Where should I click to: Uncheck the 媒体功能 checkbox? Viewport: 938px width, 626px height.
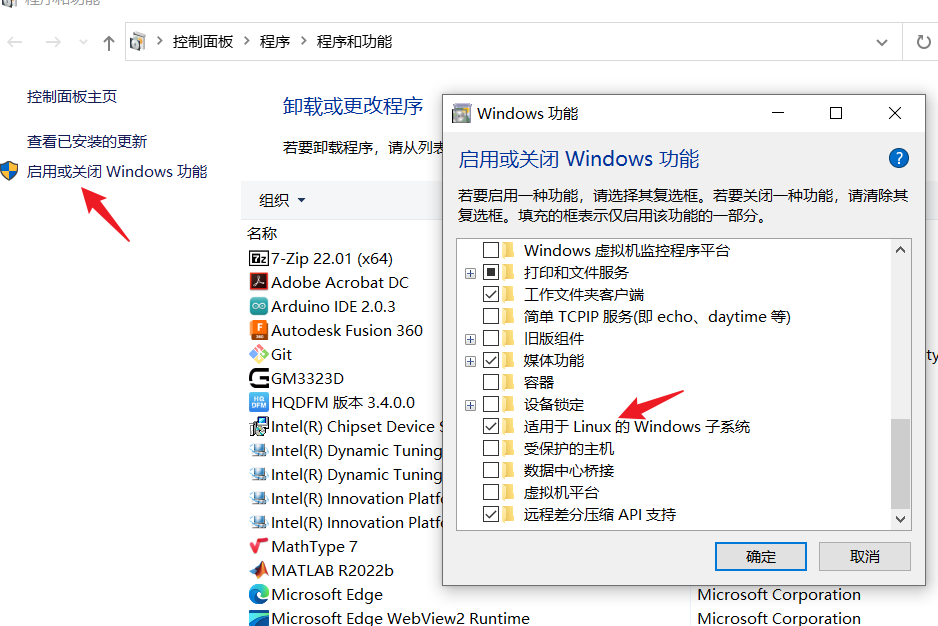coord(491,360)
